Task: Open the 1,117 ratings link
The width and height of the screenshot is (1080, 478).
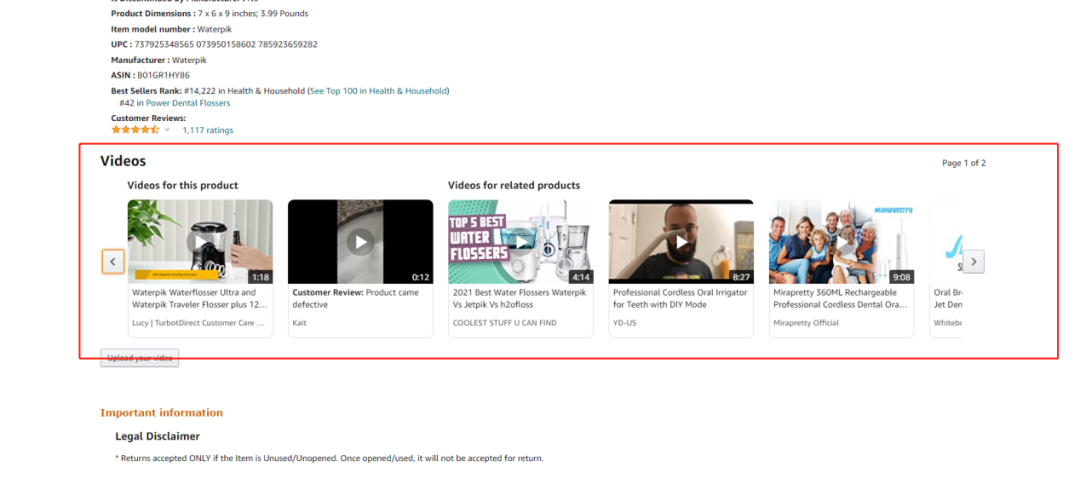Action: [207, 130]
